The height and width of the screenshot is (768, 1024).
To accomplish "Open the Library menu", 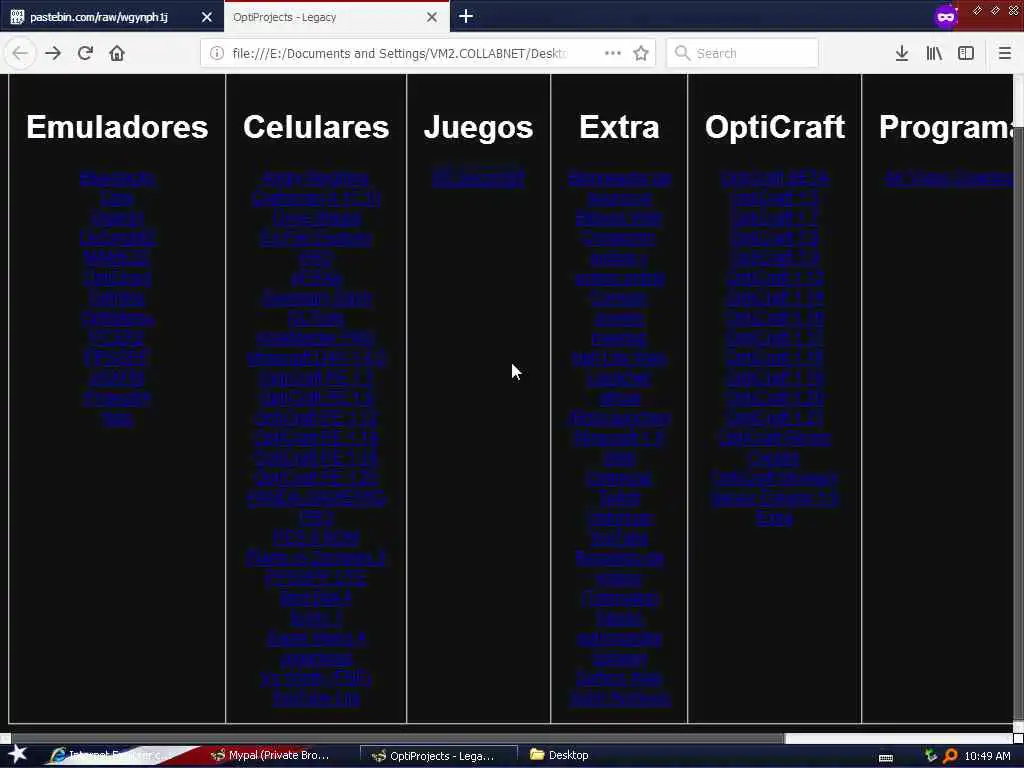I will pyautogui.click(x=934, y=53).
